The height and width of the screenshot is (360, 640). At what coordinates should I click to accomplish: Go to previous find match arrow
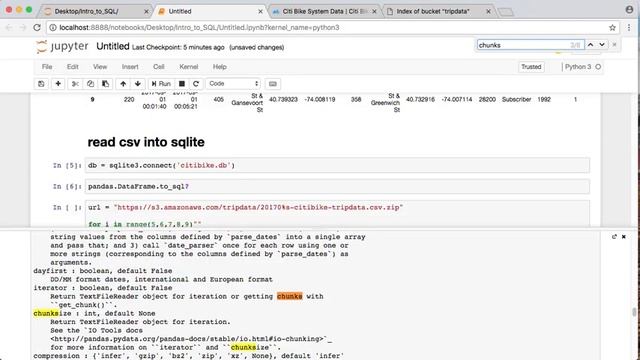pyautogui.click(x=590, y=45)
